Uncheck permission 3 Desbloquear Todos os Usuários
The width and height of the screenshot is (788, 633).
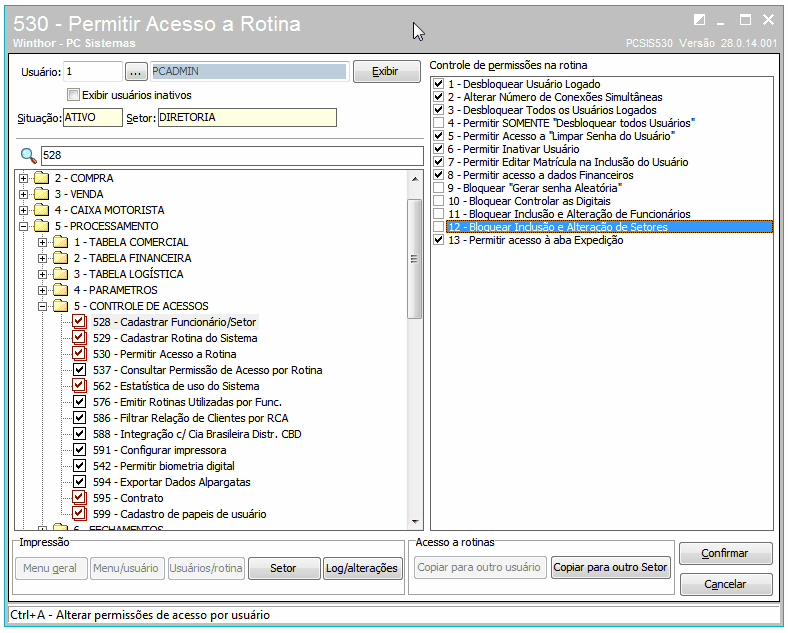(439, 110)
